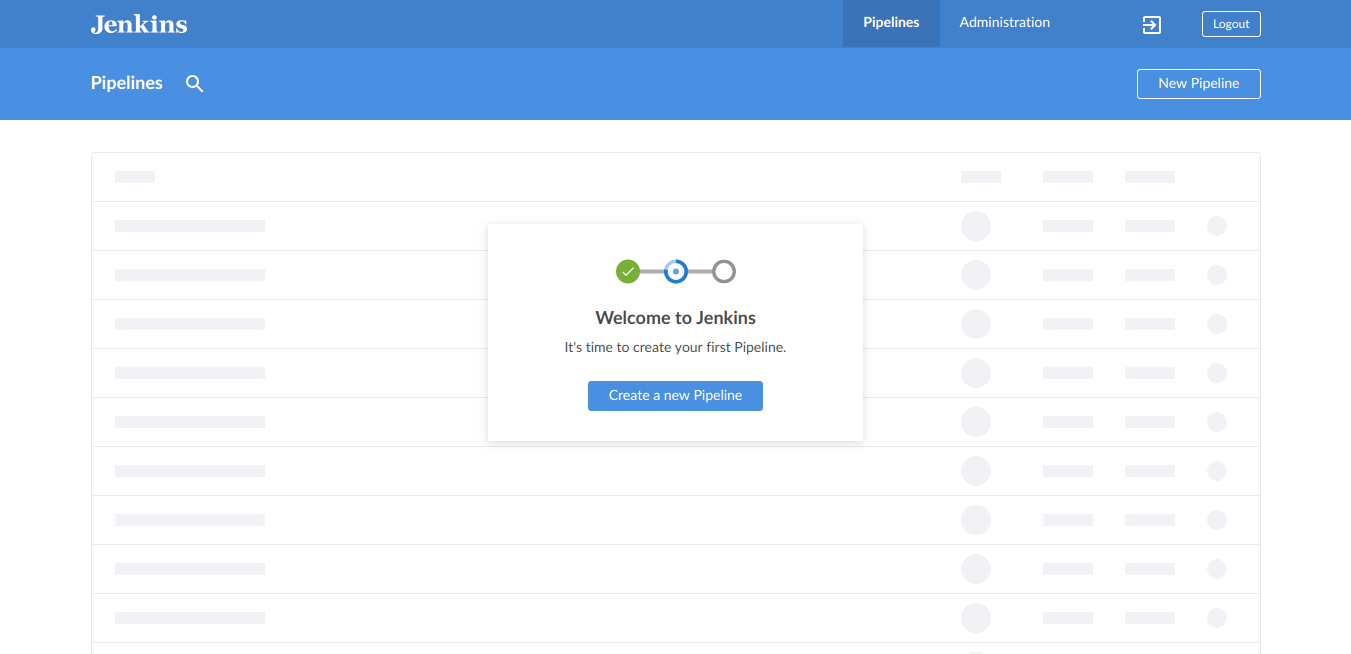Screen dimensions: 1351x654
Task: Click the Jenkins logo
Action: click(139, 24)
